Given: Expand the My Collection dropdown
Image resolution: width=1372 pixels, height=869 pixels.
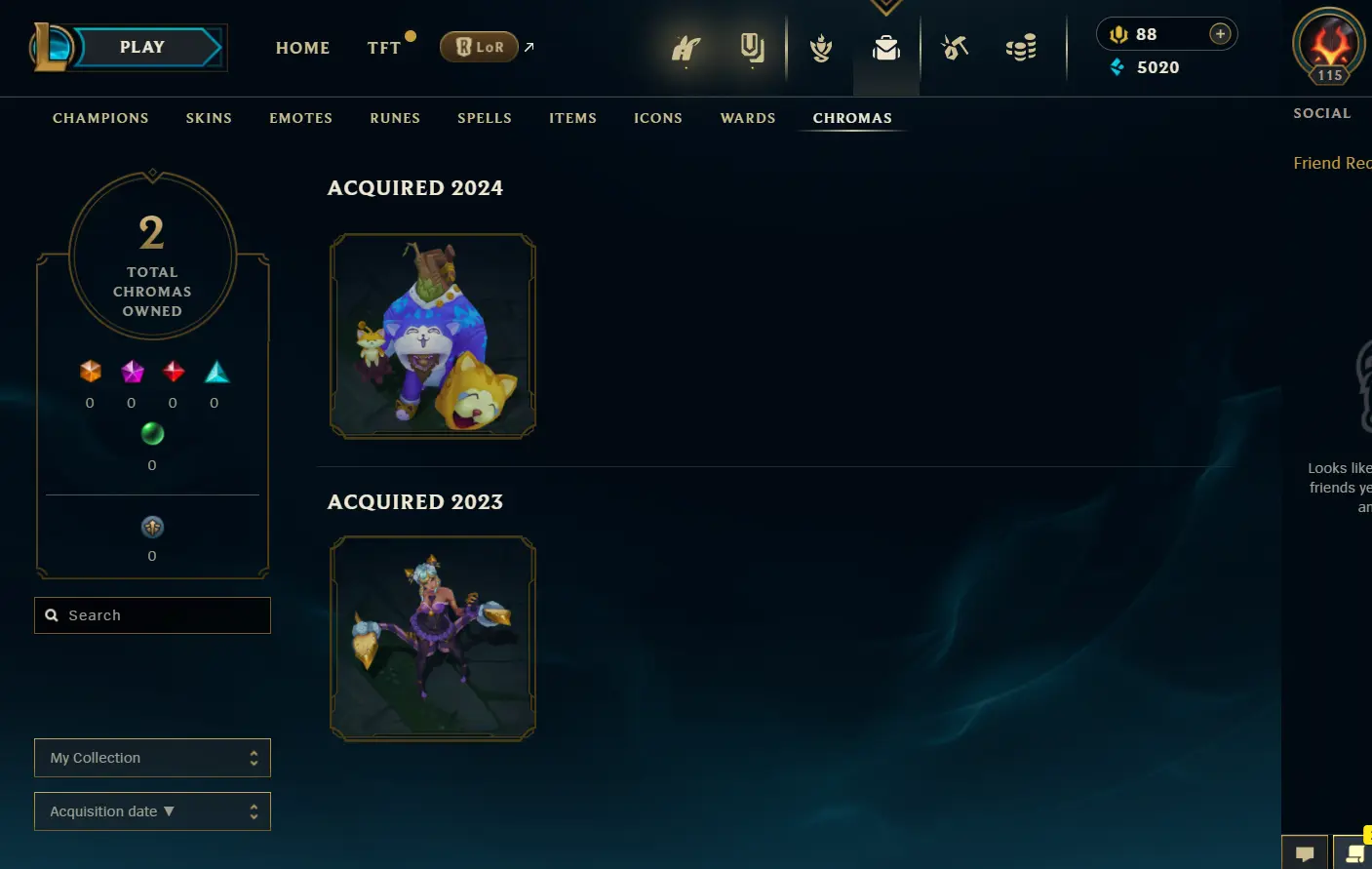Looking at the screenshot, I should tap(152, 758).
